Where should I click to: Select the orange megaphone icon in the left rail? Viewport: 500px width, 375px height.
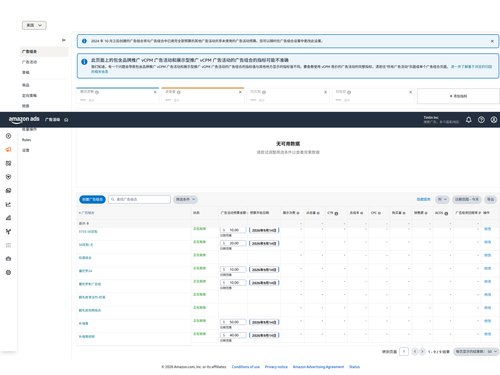(8, 150)
